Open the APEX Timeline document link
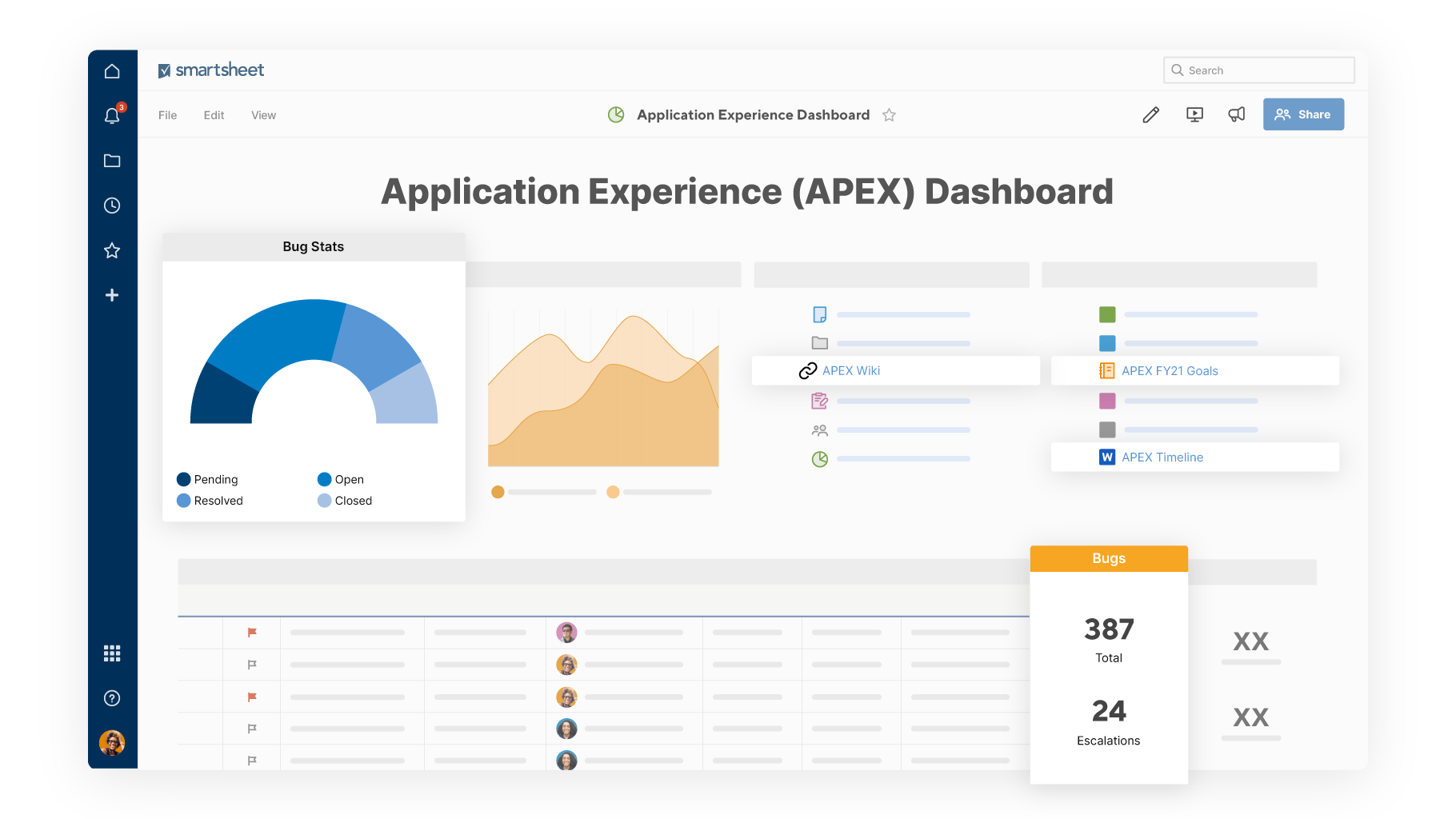Image resolution: width=1456 pixels, height=819 pixels. coord(1162,457)
